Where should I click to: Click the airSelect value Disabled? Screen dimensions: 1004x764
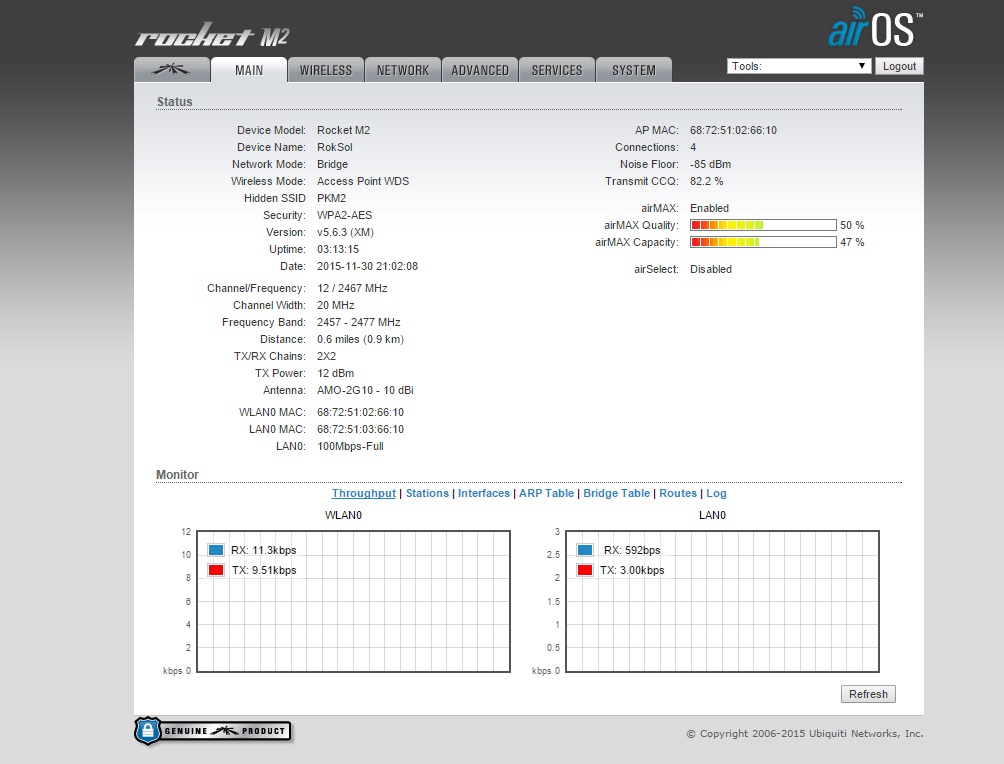(x=711, y=270)
